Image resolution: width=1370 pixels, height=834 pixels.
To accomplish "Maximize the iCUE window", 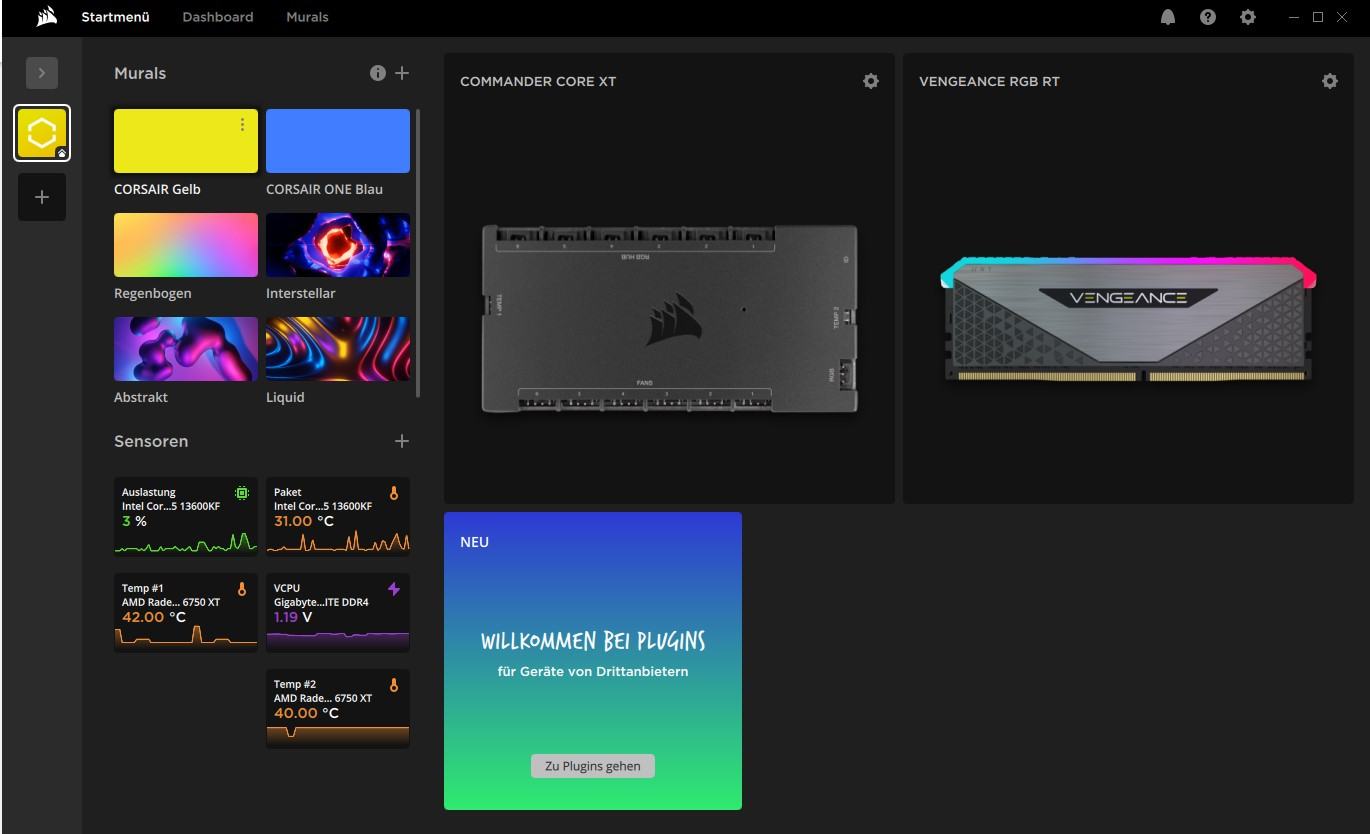I will [1318, 17].
